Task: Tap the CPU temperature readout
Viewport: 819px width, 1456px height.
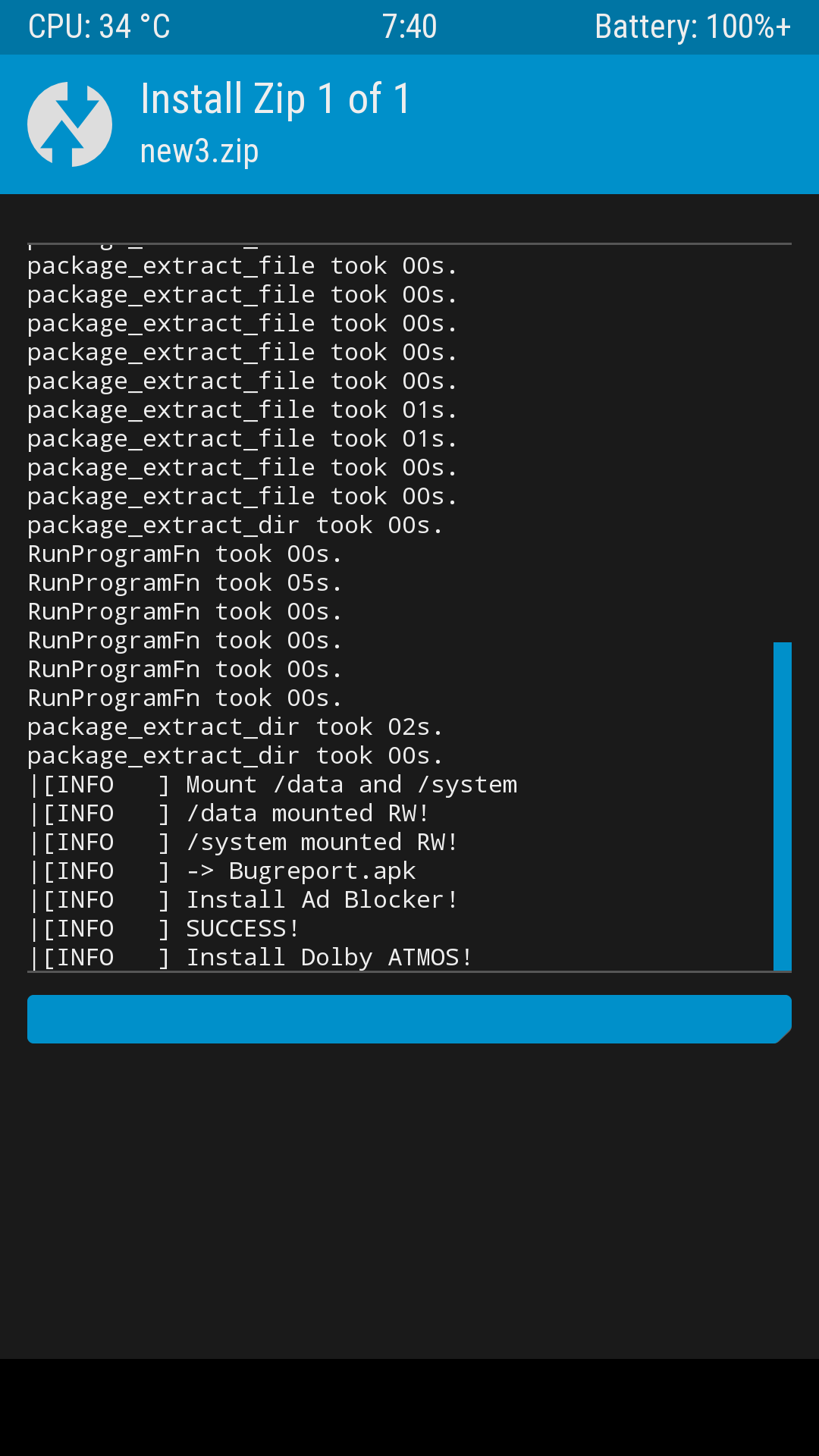Action: [x=99, y=27]
